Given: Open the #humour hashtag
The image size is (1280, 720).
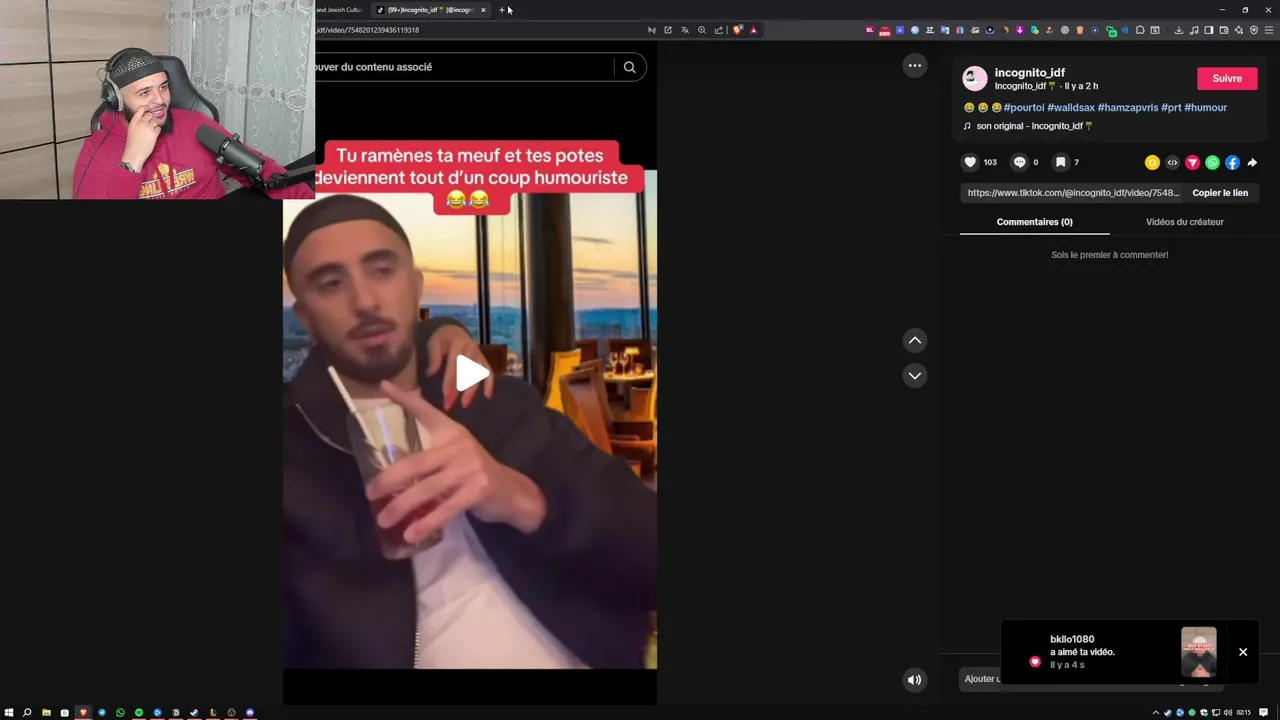Looking at the screenshot, I should pyautogui.click(x=1205, y=108).
